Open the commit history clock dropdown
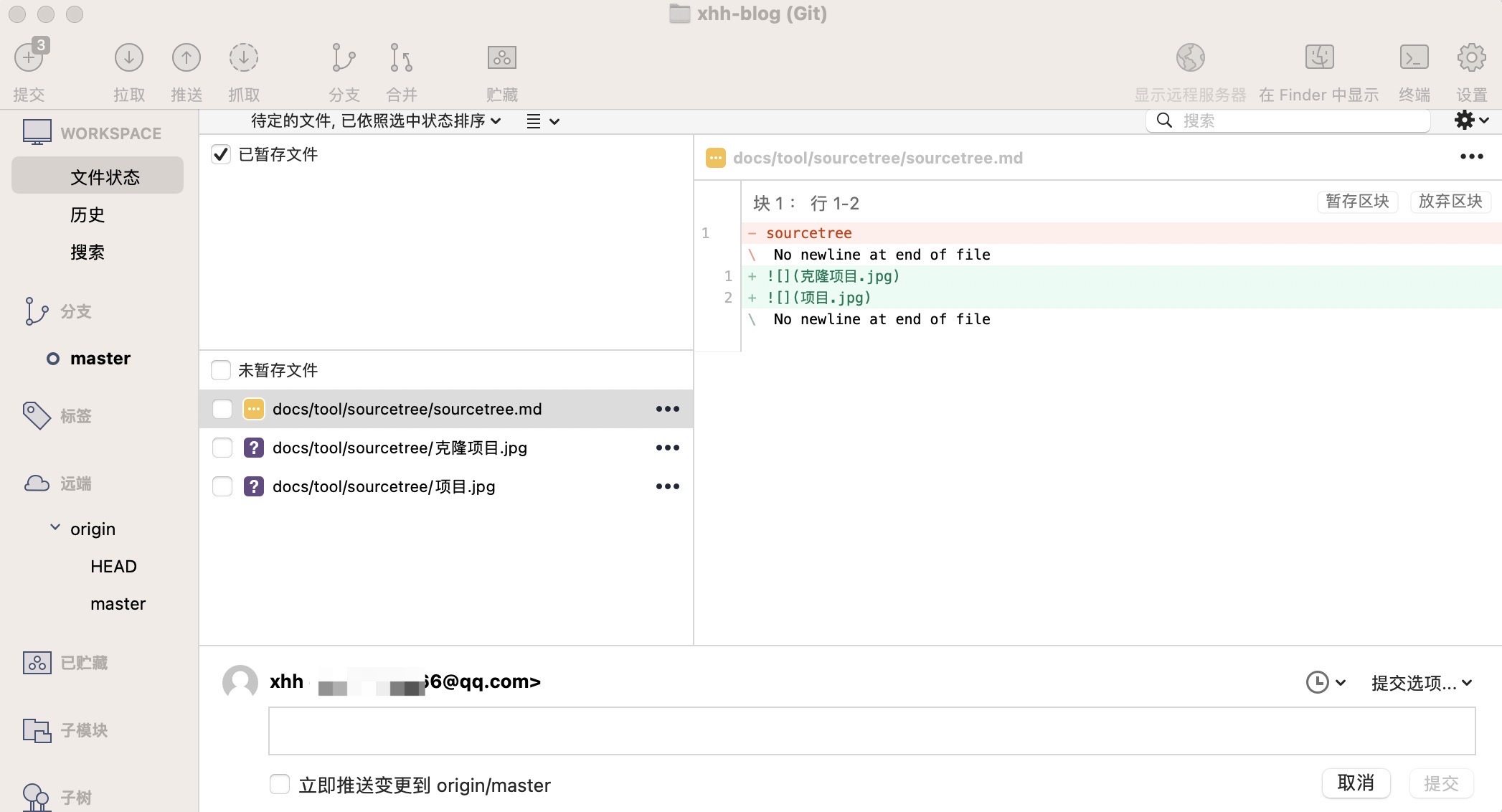Image resolution: width=1502 pixels, height=812 pixels. click(x=1325, y=682)
